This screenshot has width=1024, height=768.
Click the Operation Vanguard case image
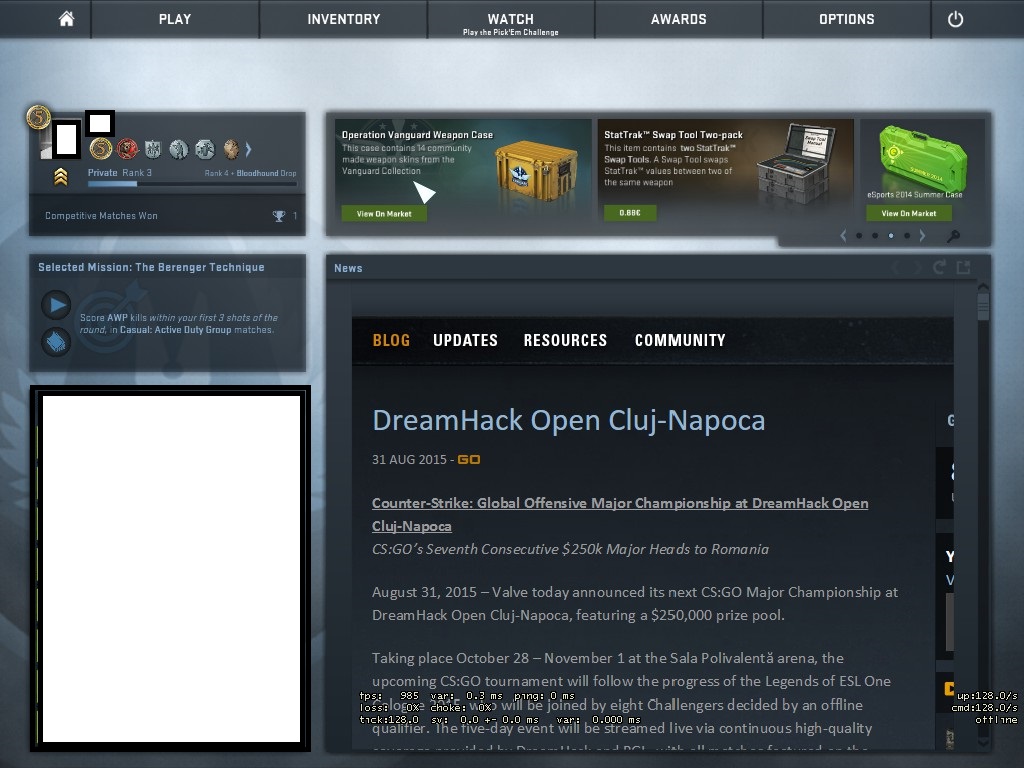coord(536,171)
